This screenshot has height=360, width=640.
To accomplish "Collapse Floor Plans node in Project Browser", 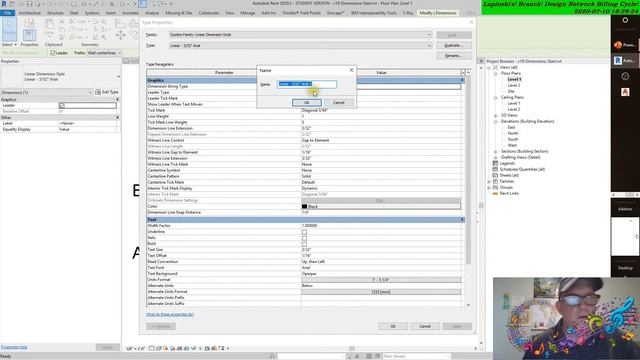I will [x=496, y=73].
